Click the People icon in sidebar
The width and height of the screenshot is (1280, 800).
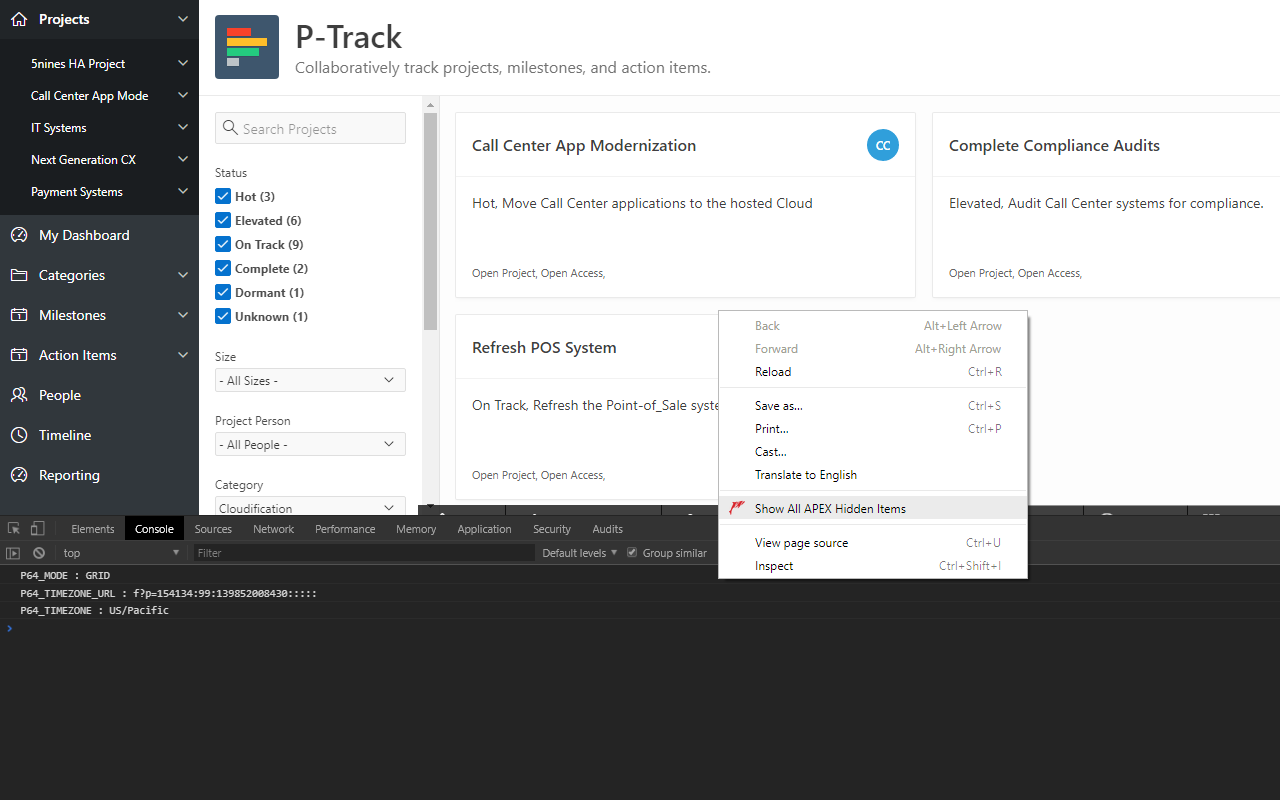point(18,395)
